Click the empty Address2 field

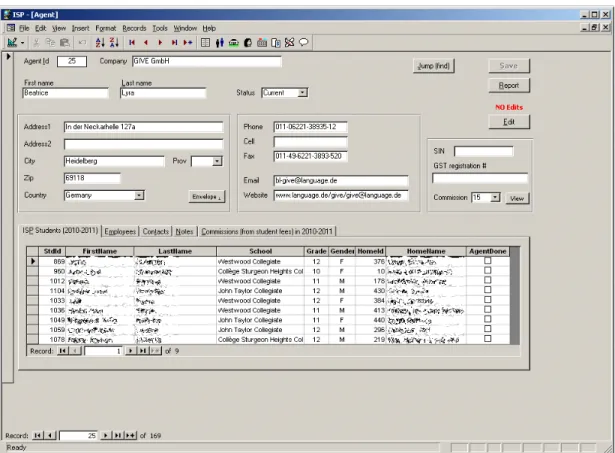(x=144, y=144)
